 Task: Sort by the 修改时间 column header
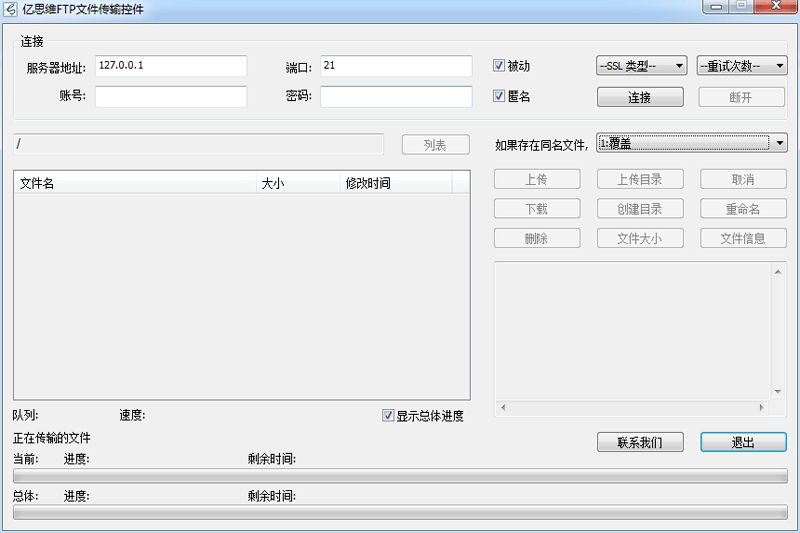click(x=396, y=183)
